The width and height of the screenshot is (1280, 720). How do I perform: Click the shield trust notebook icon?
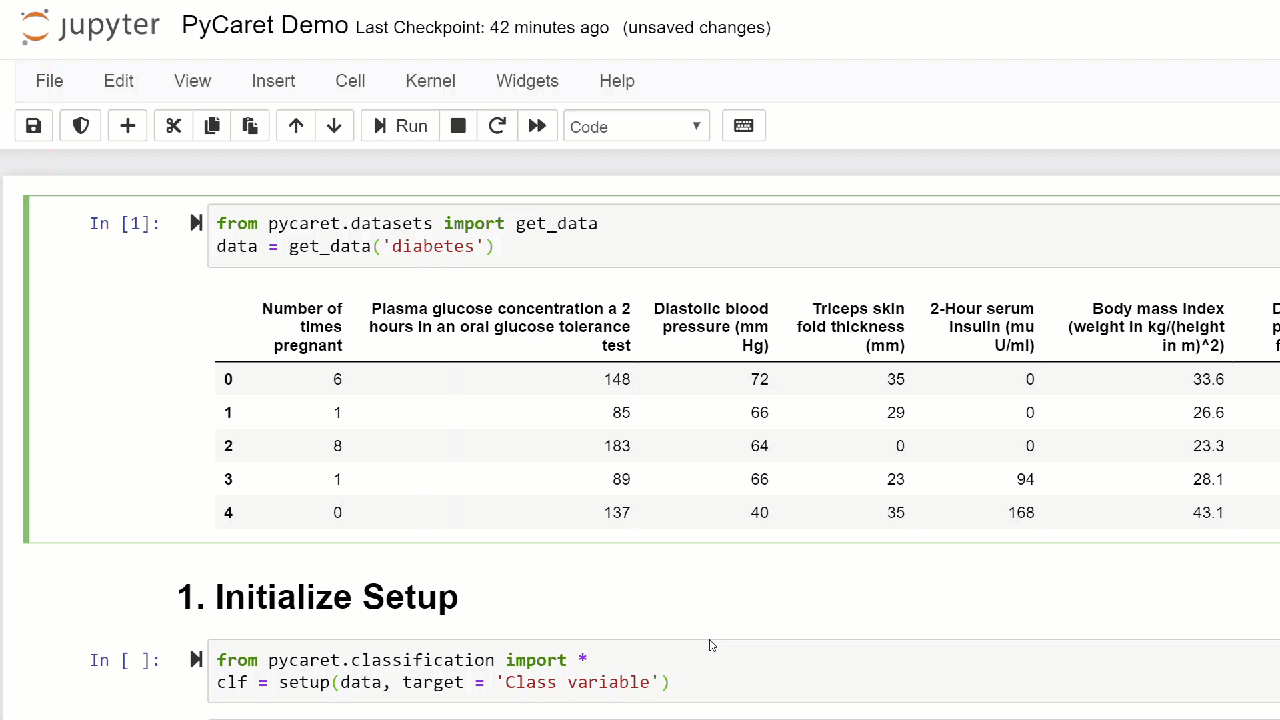(x=81, y=126)
